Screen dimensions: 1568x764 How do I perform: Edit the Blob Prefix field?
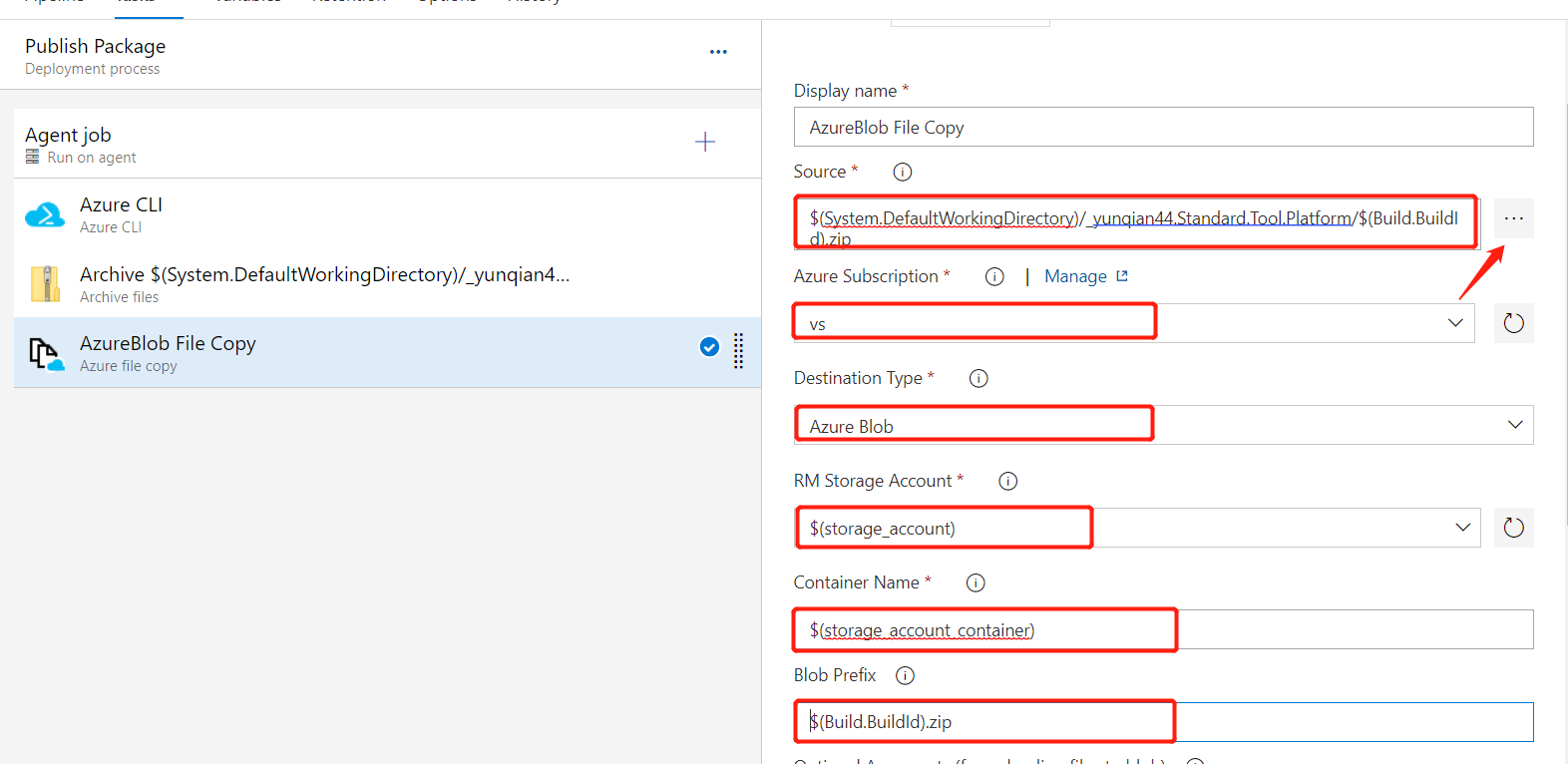pyautogui.click(x=1163, y=722)
